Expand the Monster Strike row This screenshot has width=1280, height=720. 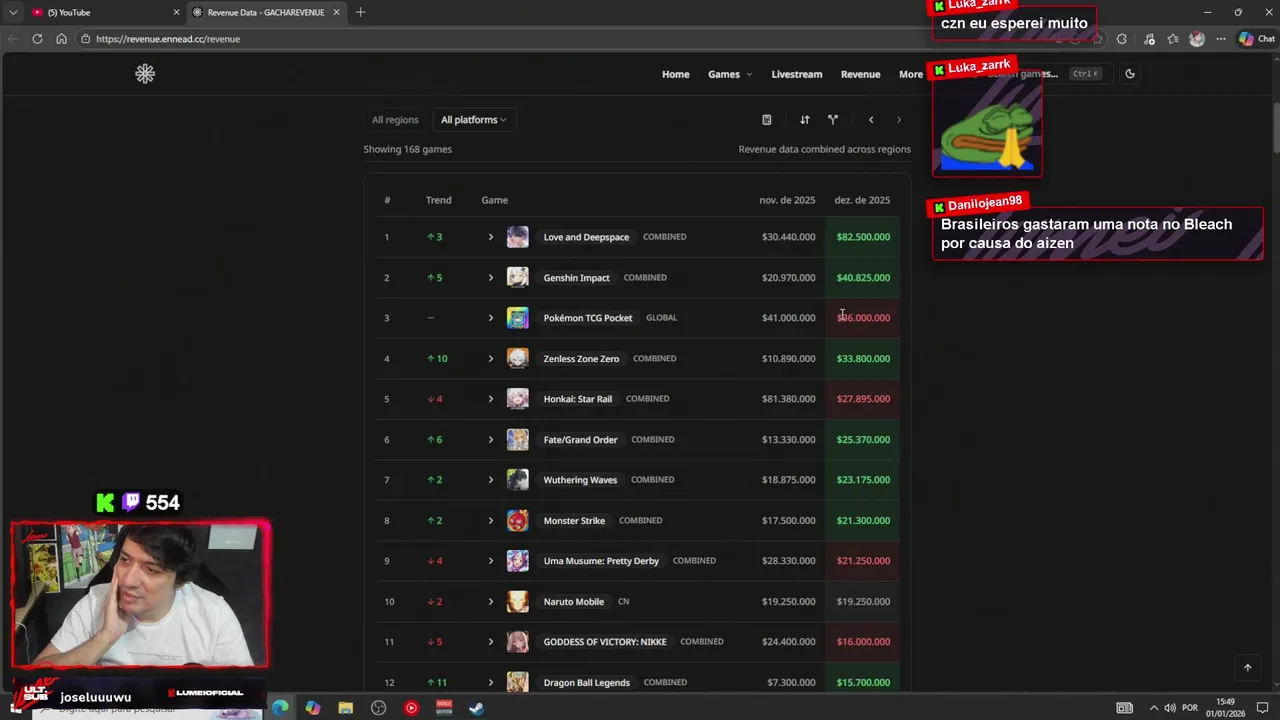click(491, 521)
